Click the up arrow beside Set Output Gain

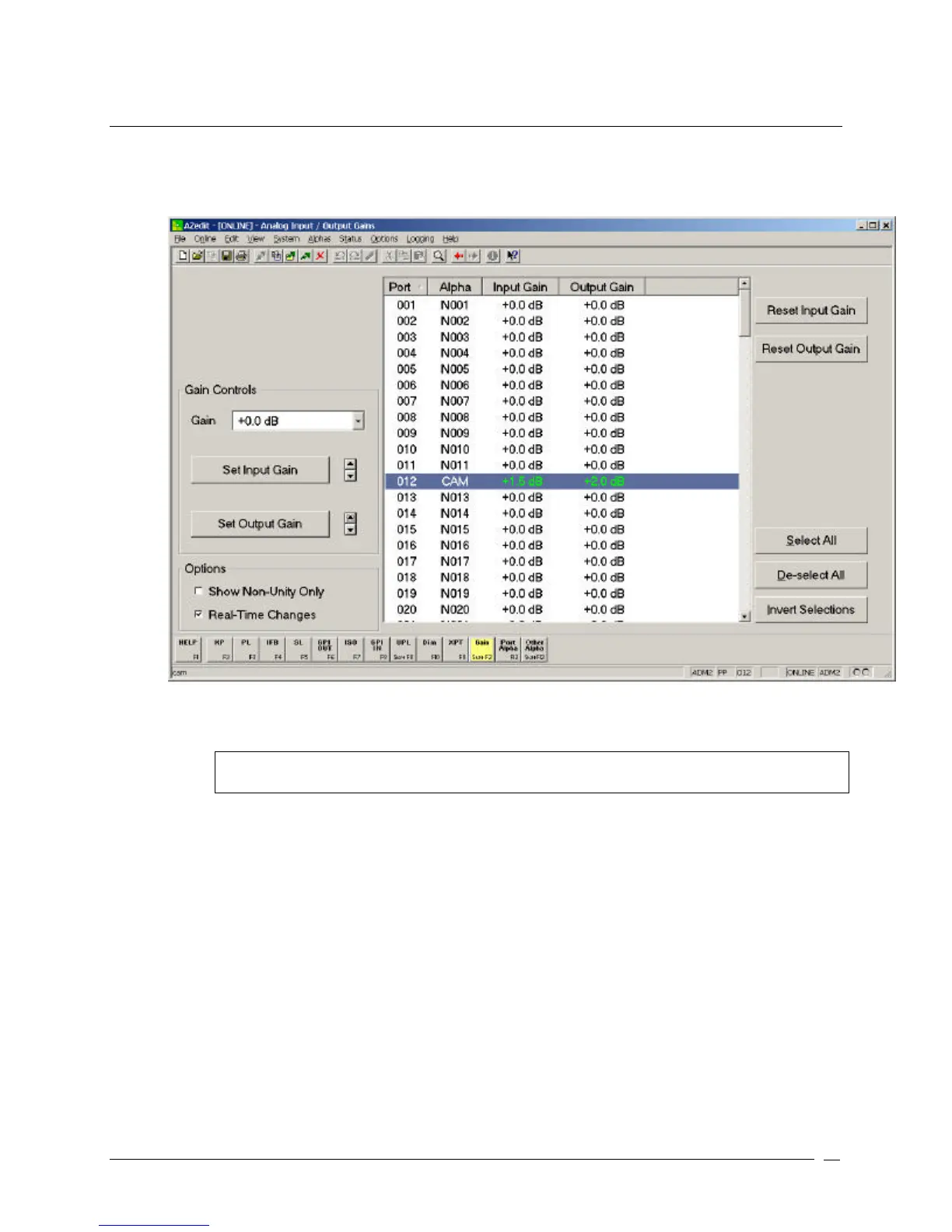pyautogui.click(x=351, y=518)
